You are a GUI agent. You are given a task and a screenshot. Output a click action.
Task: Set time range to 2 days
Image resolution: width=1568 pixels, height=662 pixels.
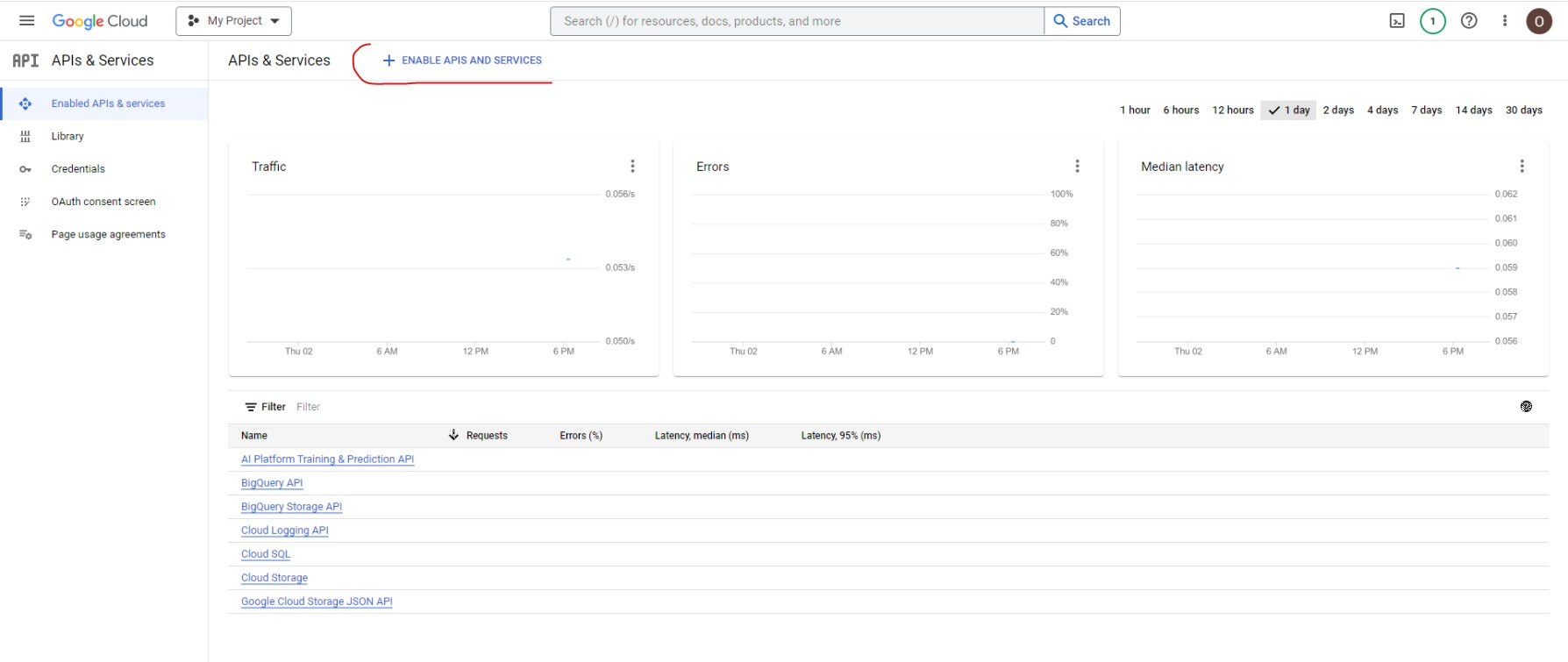pos(1338,110)
